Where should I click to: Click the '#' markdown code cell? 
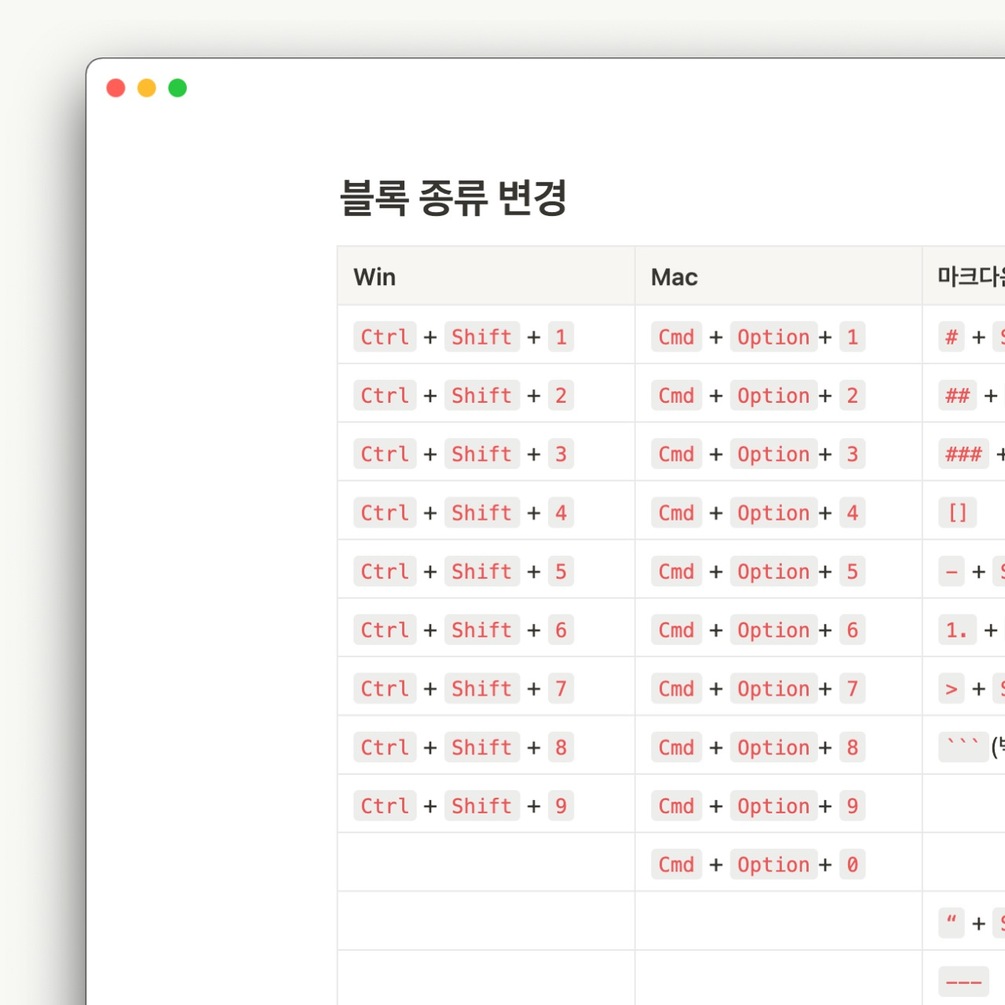pyautogui.click(x=951, y=336)
